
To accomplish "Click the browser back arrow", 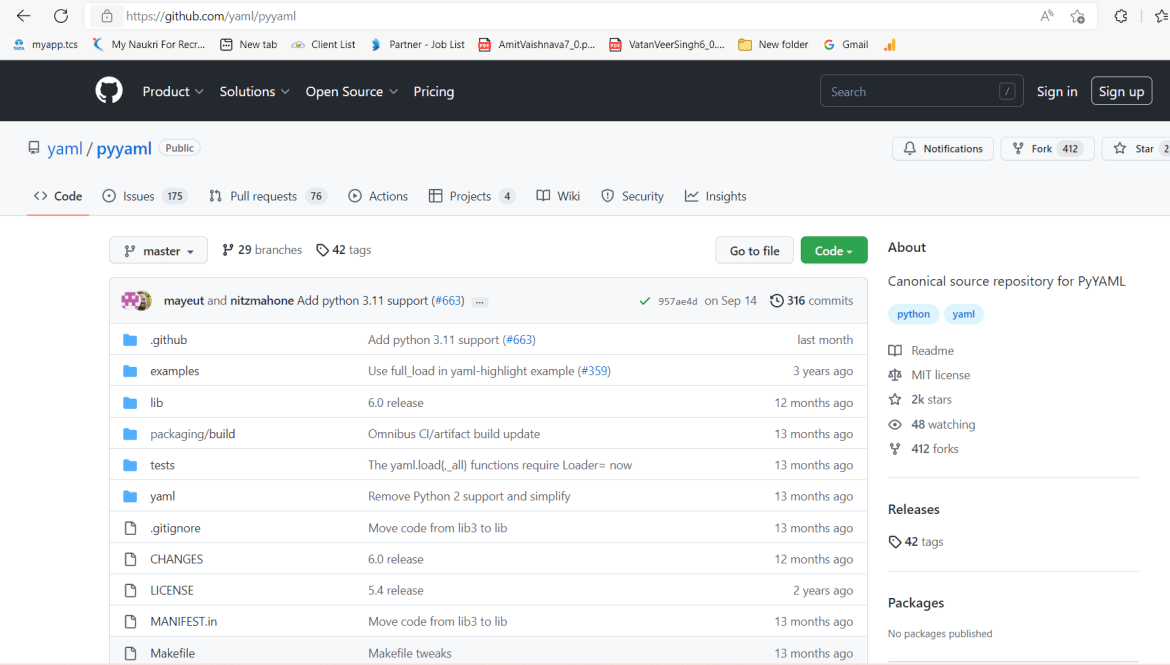I will click(x=24, y=16).
